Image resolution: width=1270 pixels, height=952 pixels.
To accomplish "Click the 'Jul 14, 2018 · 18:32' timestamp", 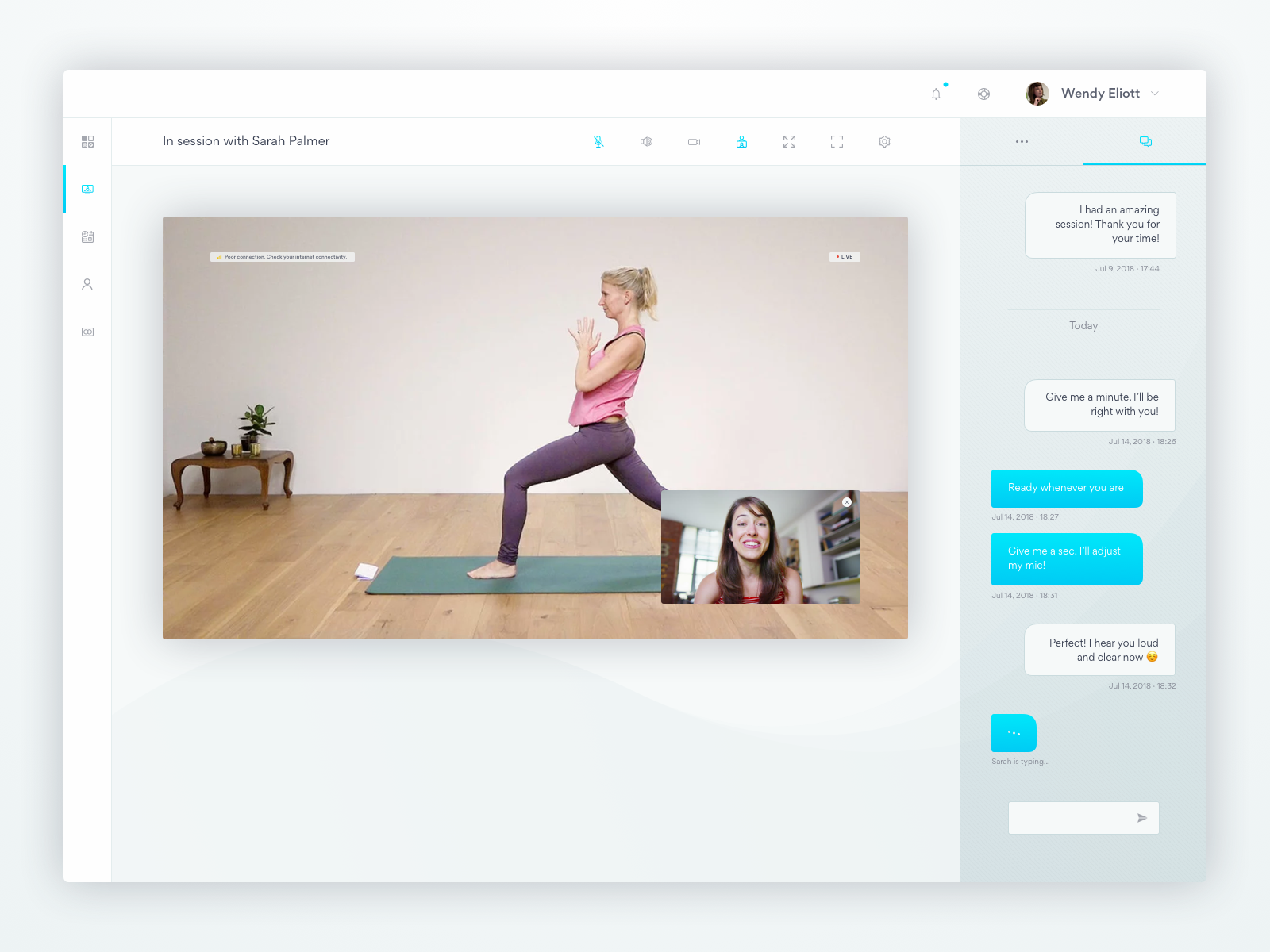I will pos(1142,686).
